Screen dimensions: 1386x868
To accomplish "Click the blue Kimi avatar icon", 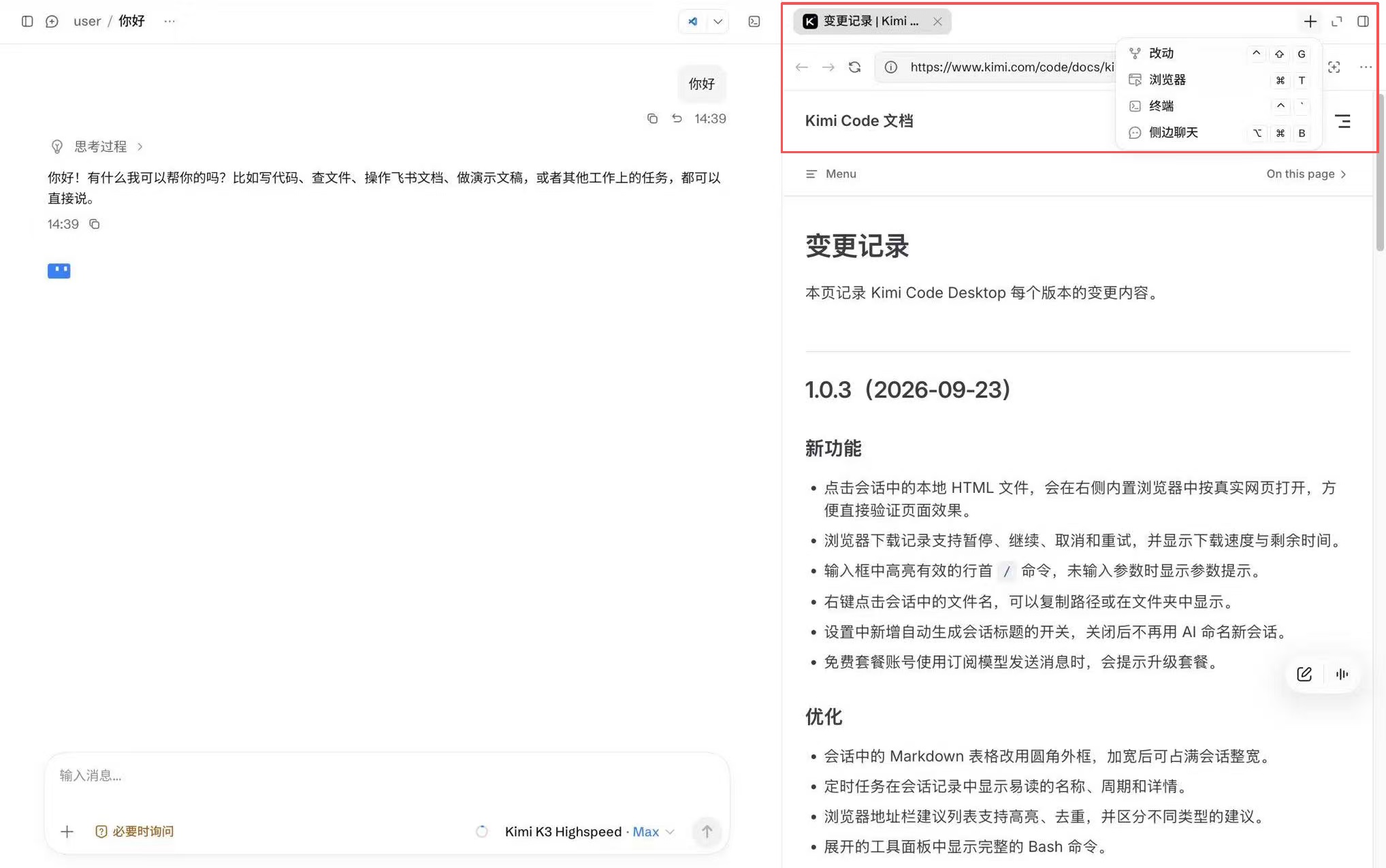I will point(59,271).
